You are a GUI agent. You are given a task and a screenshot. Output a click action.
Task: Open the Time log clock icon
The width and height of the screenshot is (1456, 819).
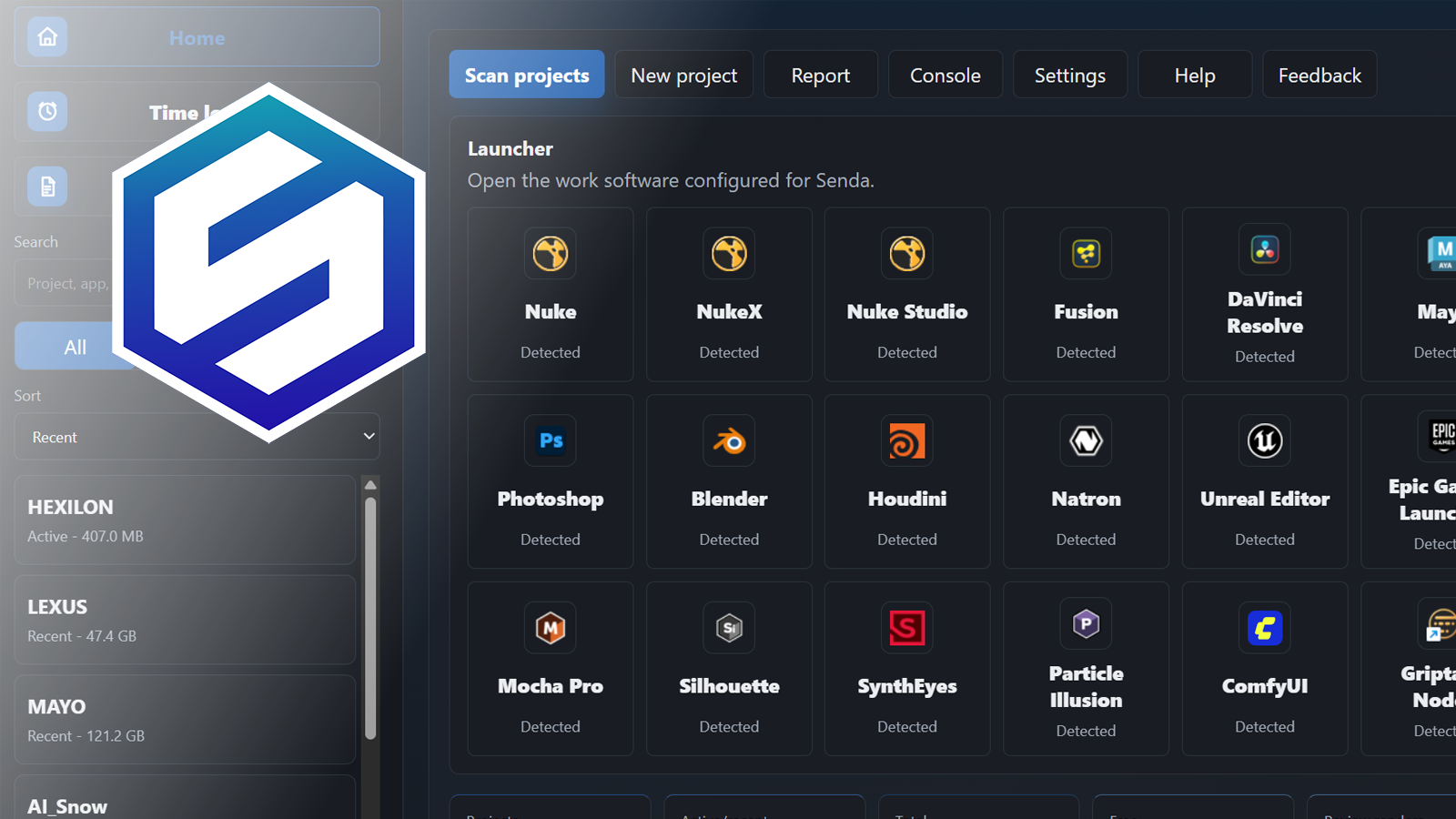(47, 112)
